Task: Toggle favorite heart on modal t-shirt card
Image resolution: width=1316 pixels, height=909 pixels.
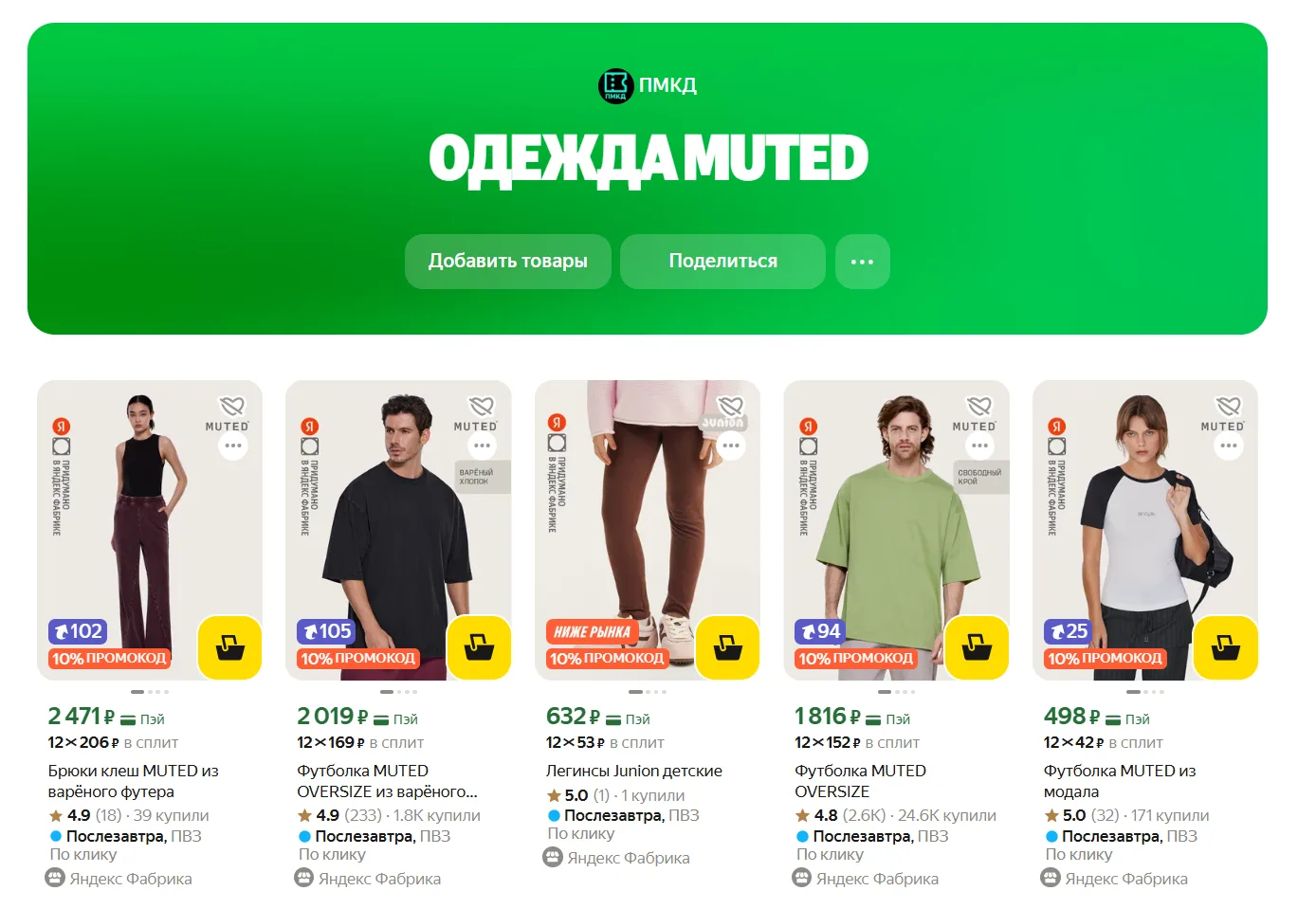Action: 1229,406
